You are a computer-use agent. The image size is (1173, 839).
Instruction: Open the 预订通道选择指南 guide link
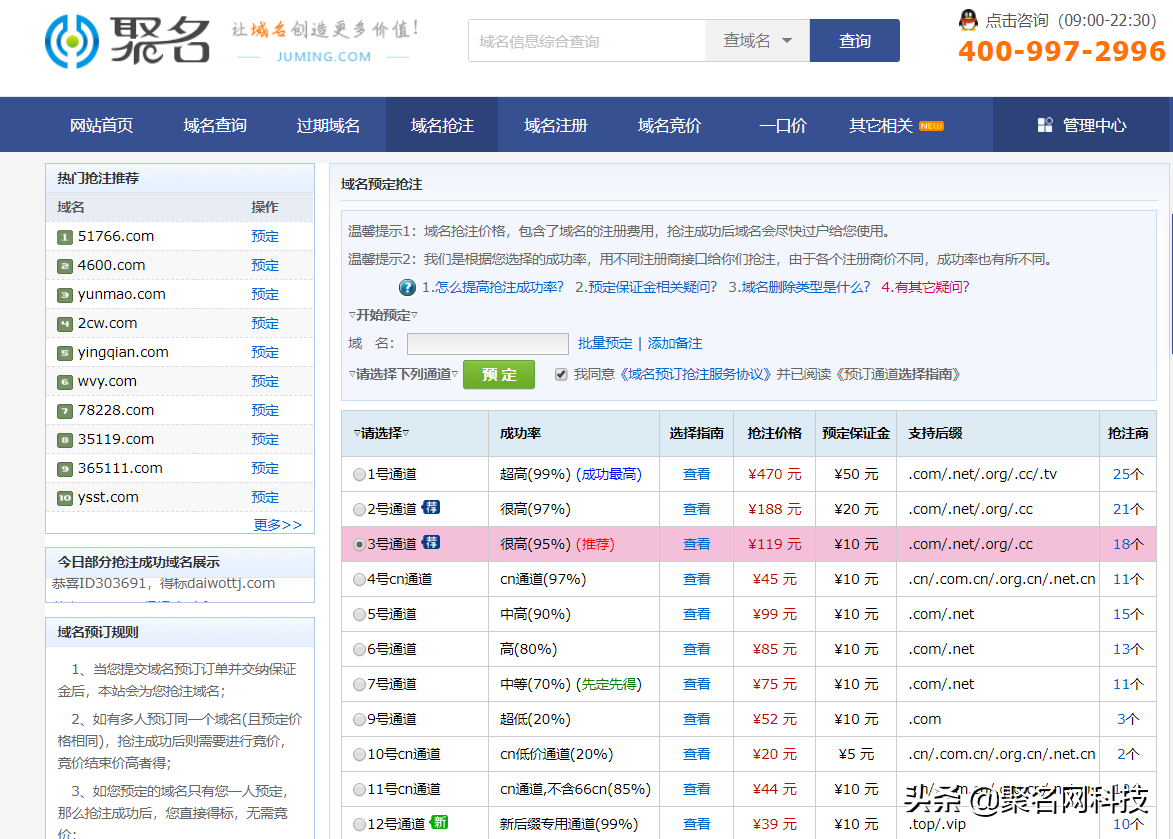[x=897, y=374]
